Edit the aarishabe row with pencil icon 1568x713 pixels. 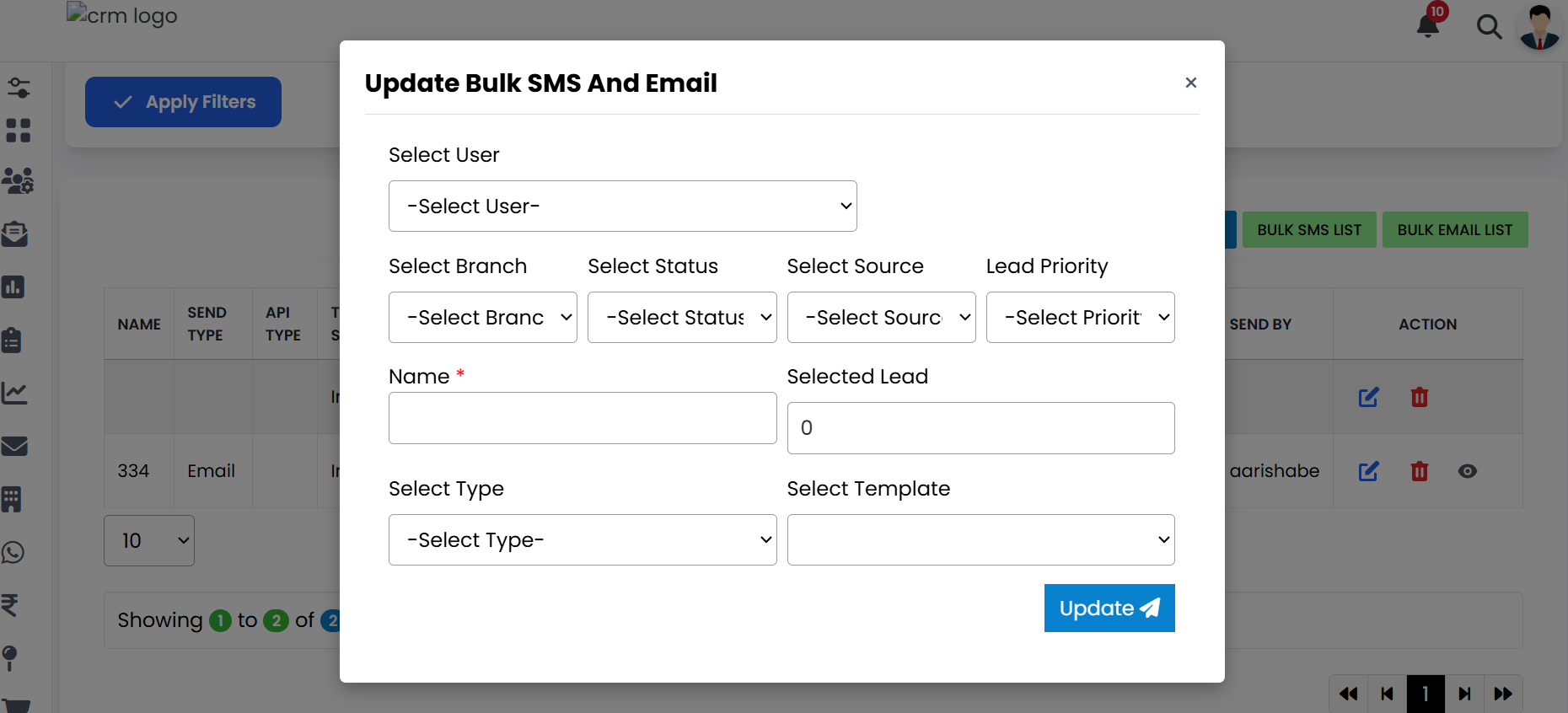[1368, 471]
